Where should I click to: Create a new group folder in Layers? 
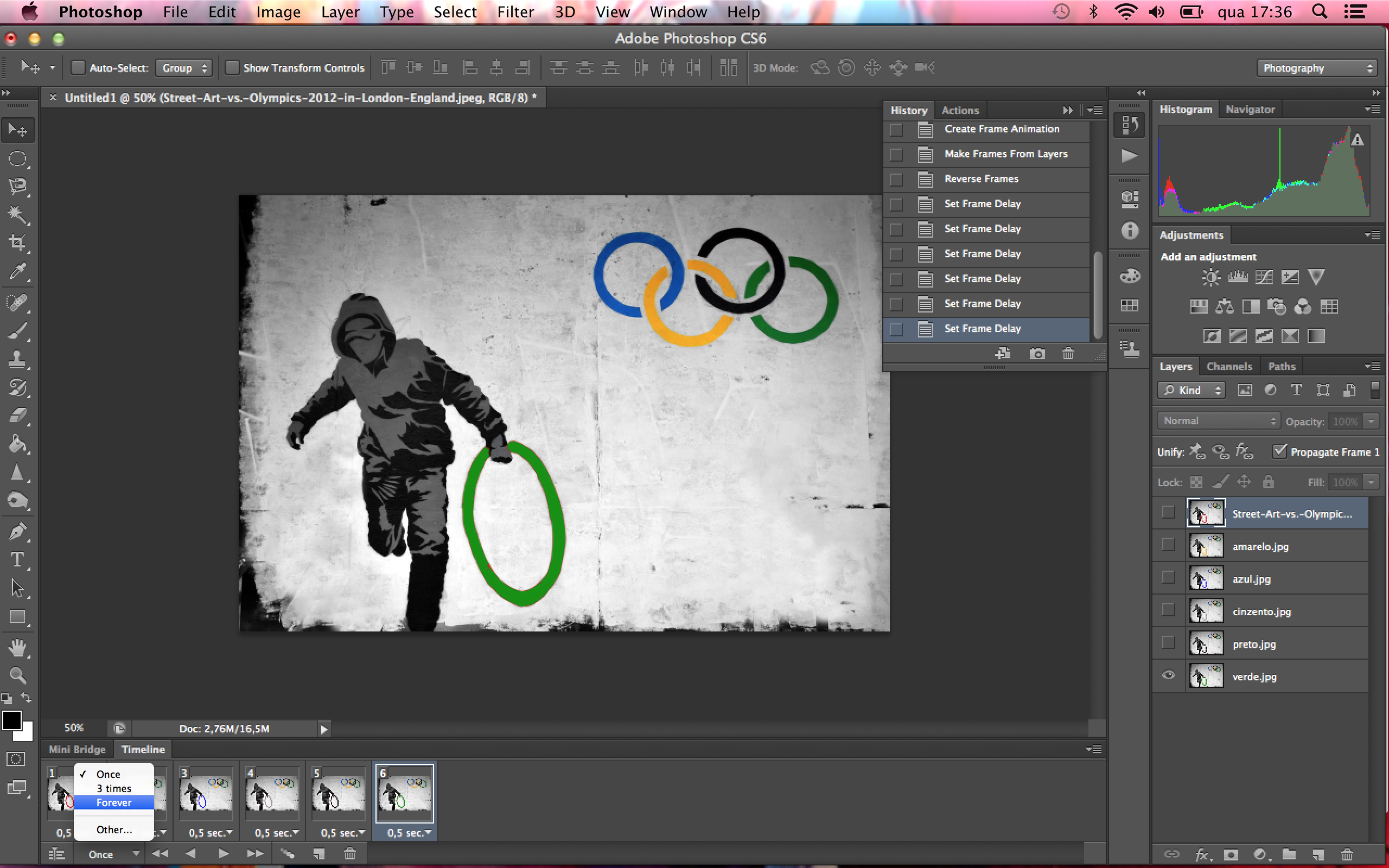click(1289, 855)
